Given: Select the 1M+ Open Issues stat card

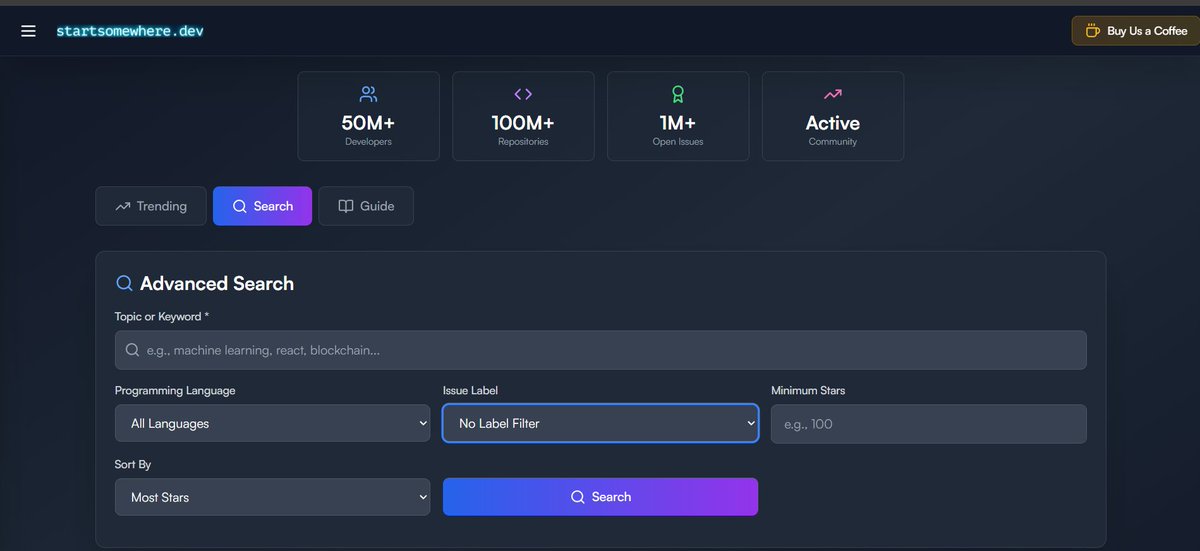Looking at the screenshot, I should tap(678, 116).
